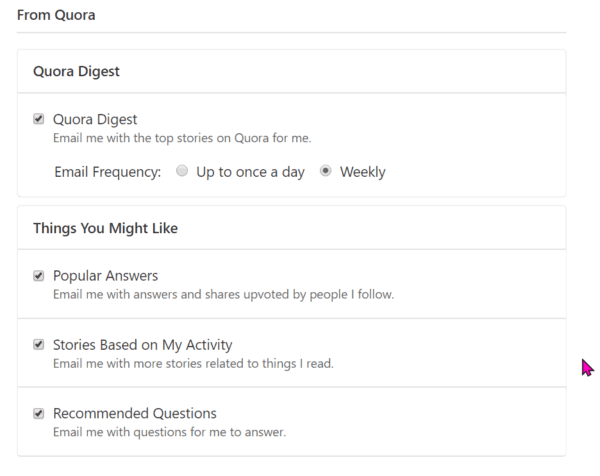Viewport: 600px width, 476px height.
Task: Click "more stories related to things I read" text
Action: [x=193, y=363]
